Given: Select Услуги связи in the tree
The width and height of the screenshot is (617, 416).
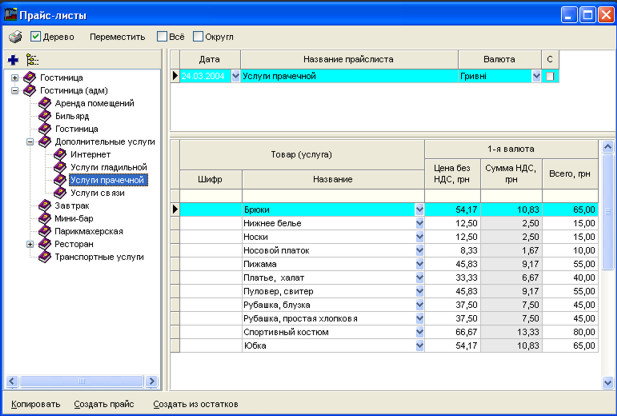Looking at the screenshot, I should [98, 193].
